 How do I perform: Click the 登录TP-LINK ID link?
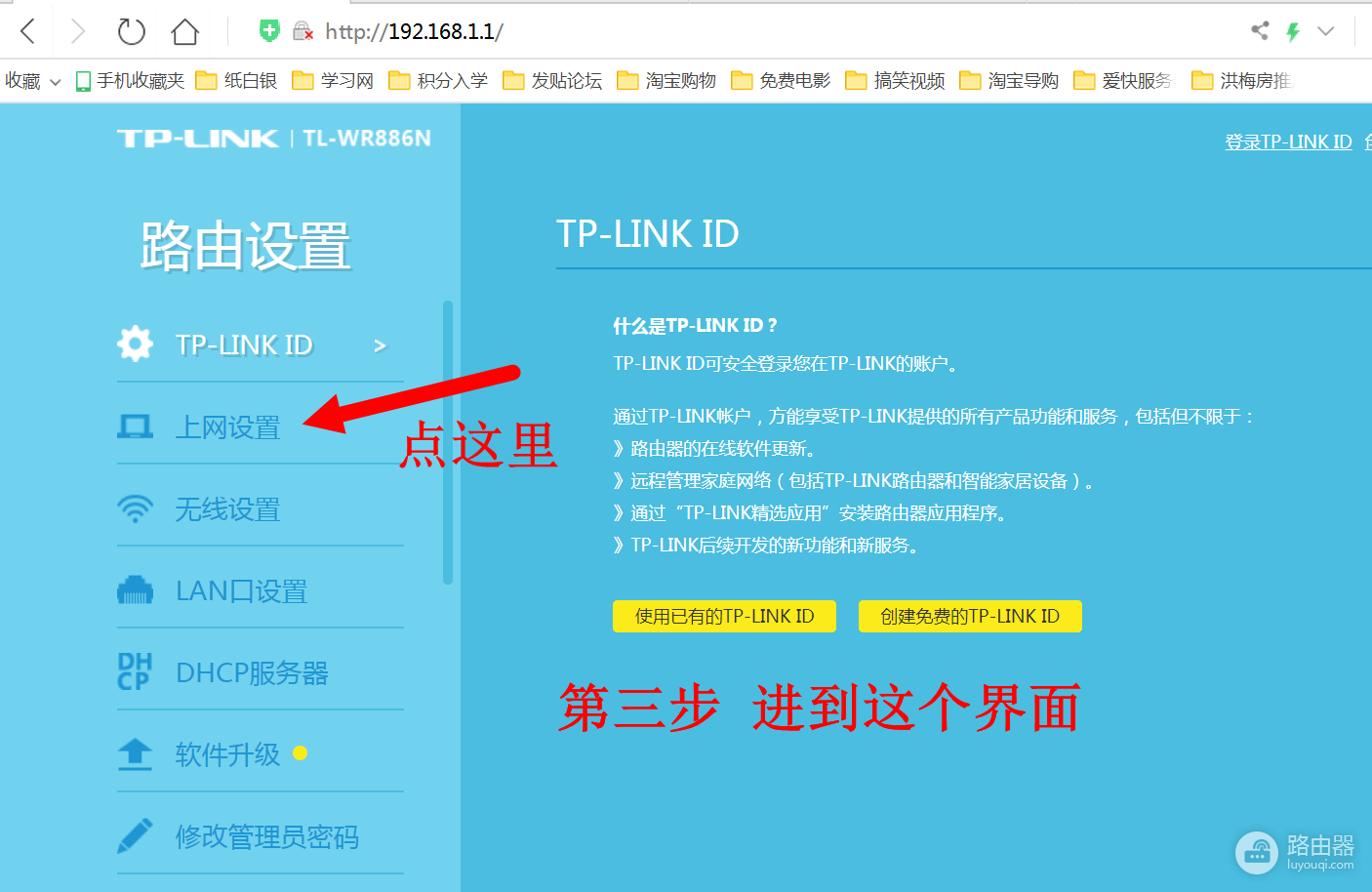click(1288, 142)
